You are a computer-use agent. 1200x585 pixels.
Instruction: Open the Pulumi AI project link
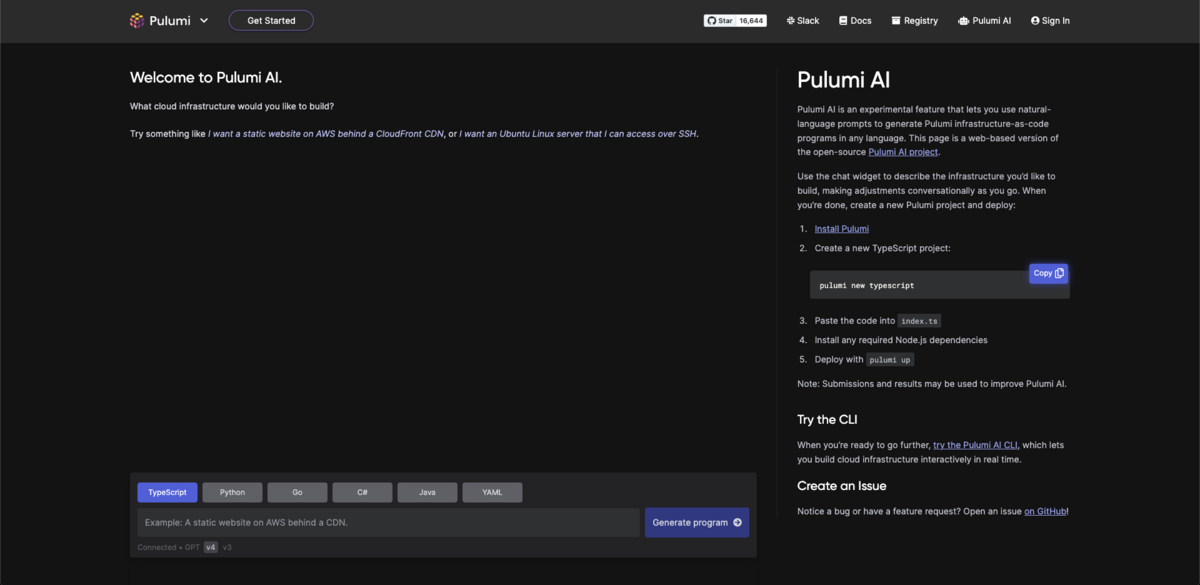click(903, 152)
